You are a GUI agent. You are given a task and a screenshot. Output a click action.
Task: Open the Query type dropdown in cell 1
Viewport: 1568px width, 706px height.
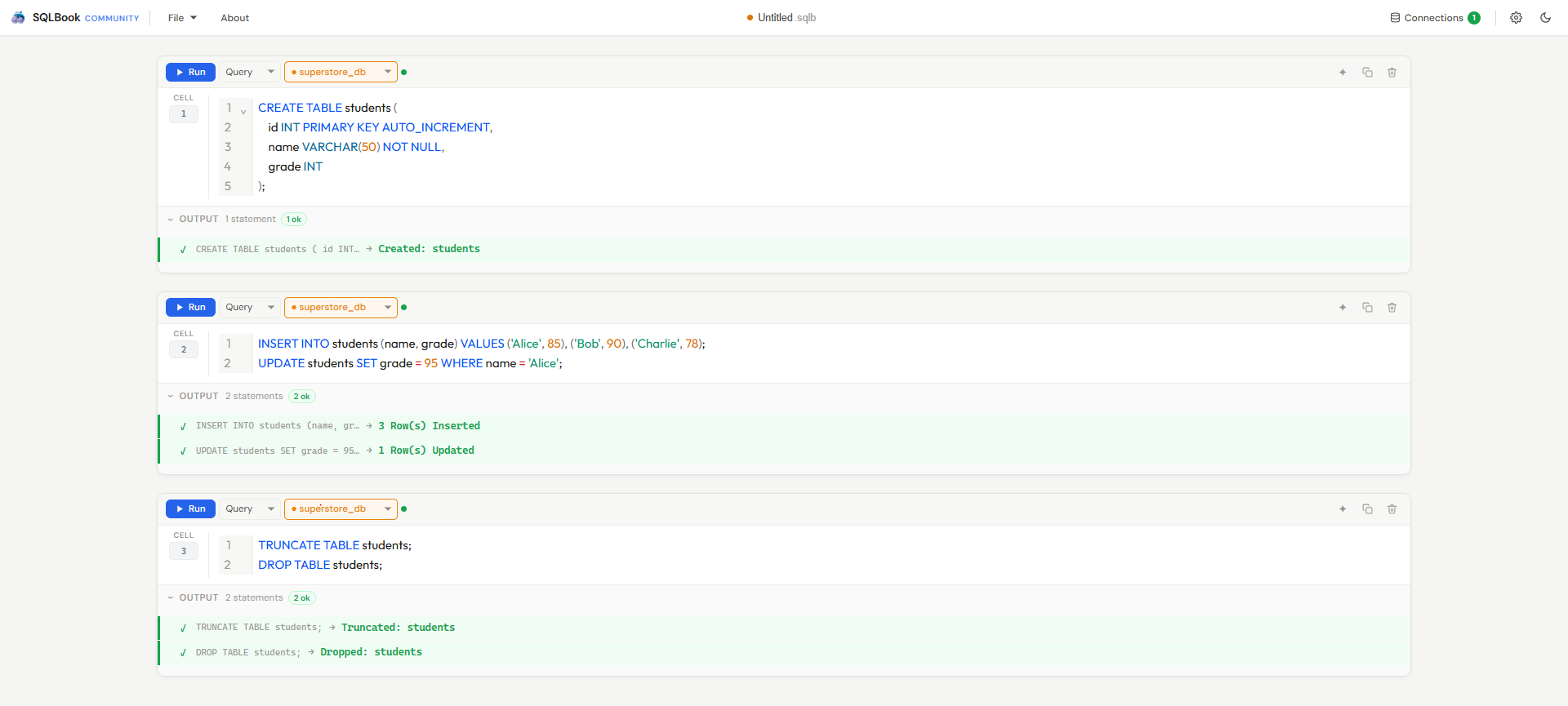250,72
